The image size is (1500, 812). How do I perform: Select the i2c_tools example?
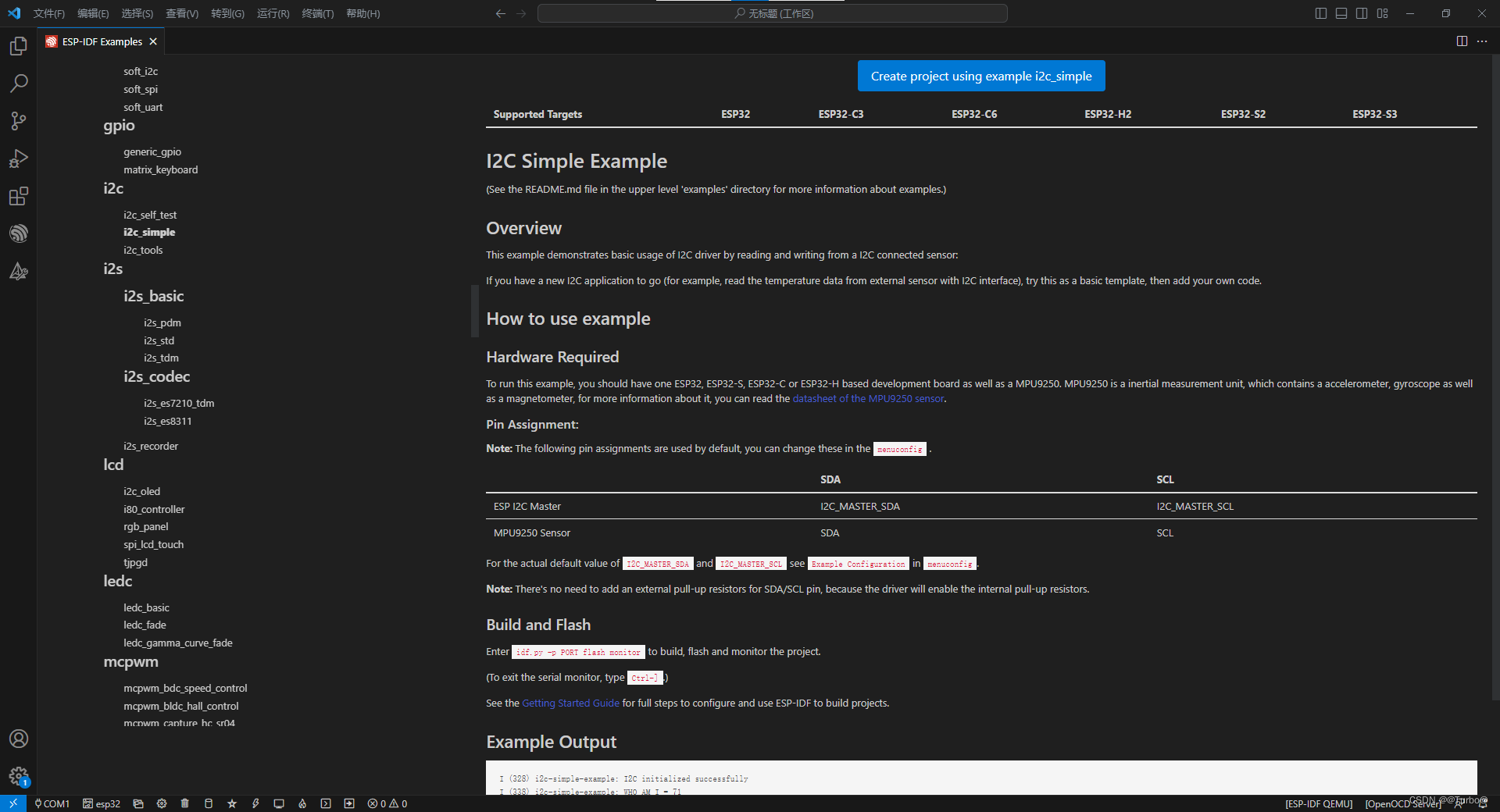click(x=143, y=251)
